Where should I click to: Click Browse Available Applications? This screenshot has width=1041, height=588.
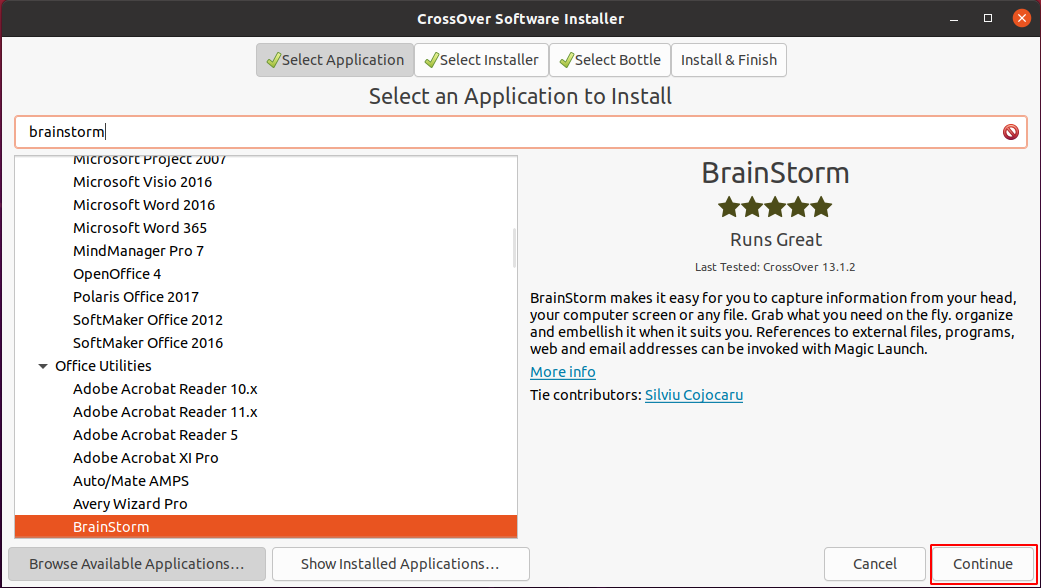[136, 563]
